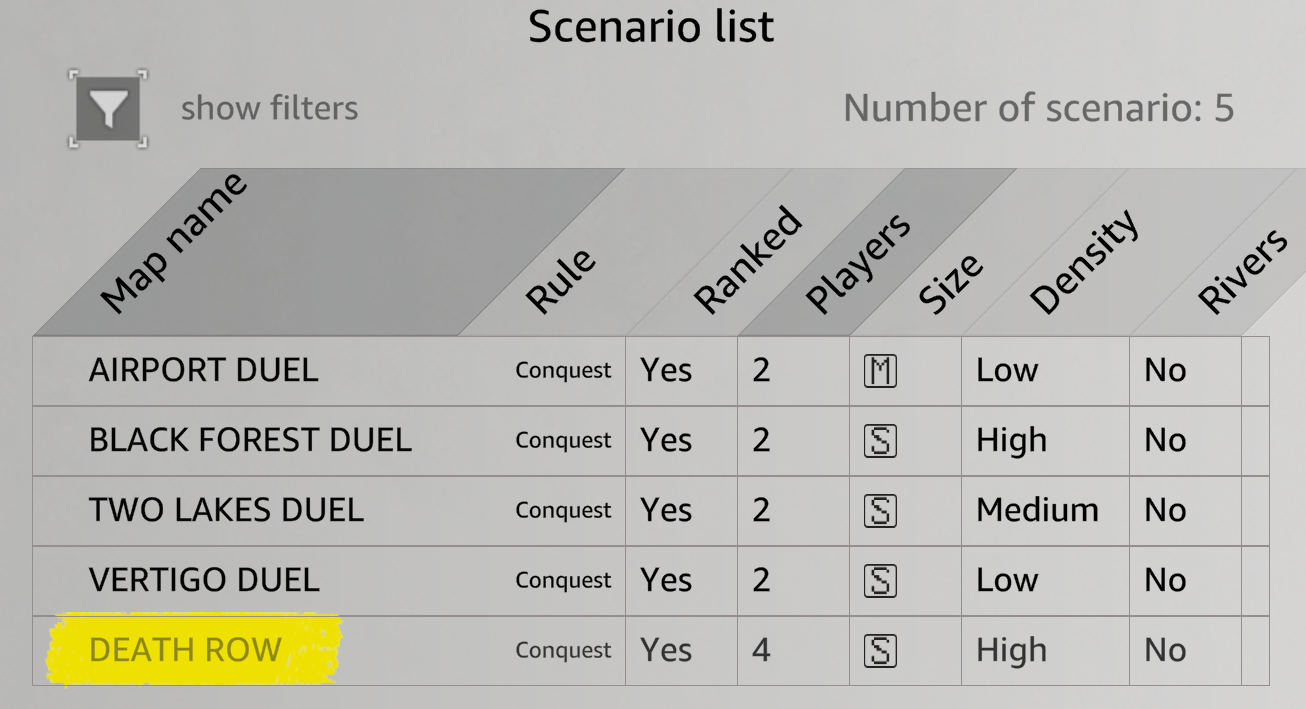Open the highlighted DEATH ROW scenario
Image resolution: width=1306 pixels, height=709 pixels.
[x=185, y=651]
